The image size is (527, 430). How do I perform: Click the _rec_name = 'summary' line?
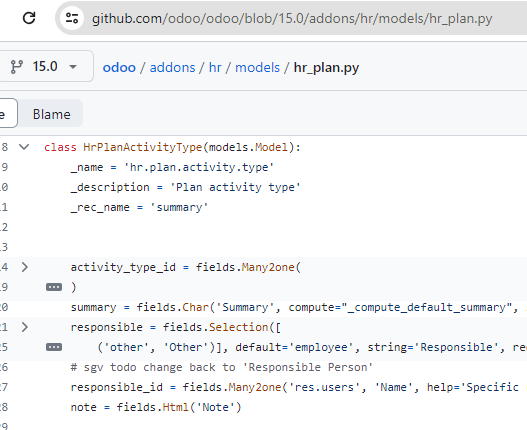pyautogui.click(x=139, y=207)
